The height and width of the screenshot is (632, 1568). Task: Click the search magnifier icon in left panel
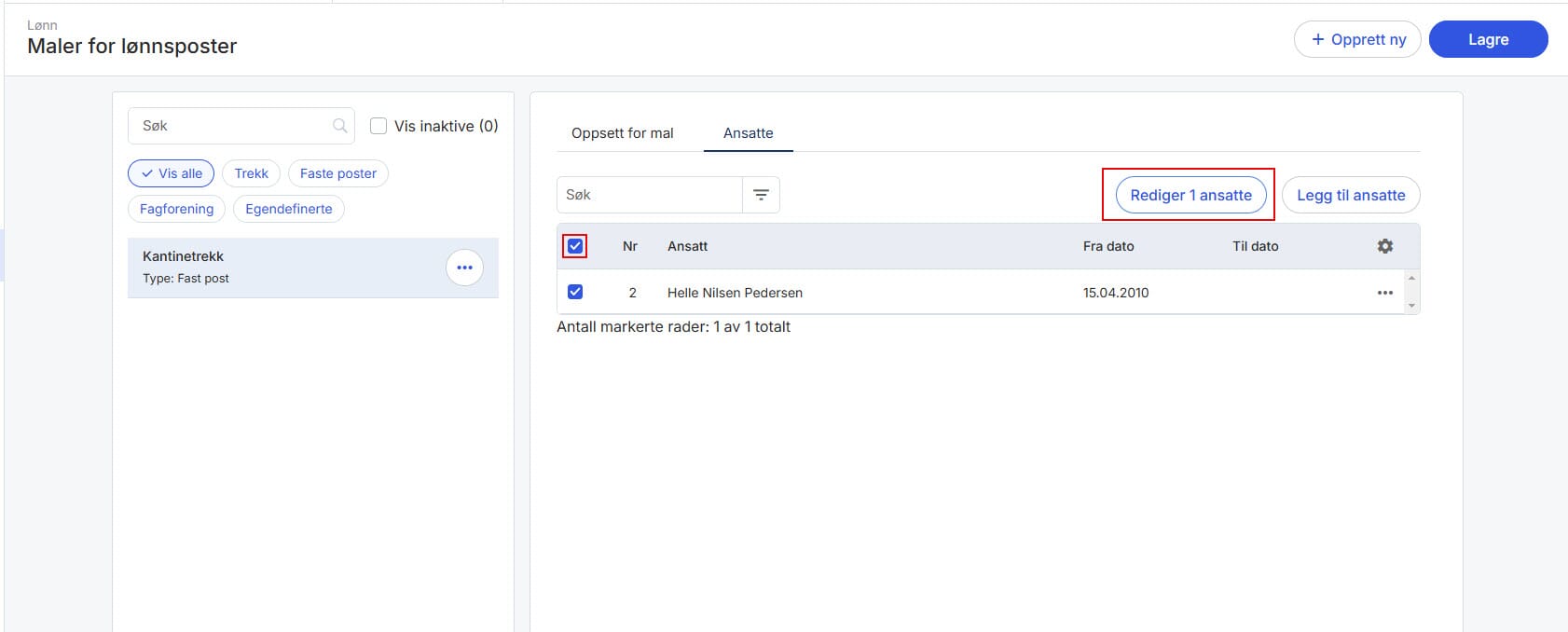click(x=340, y=126)
